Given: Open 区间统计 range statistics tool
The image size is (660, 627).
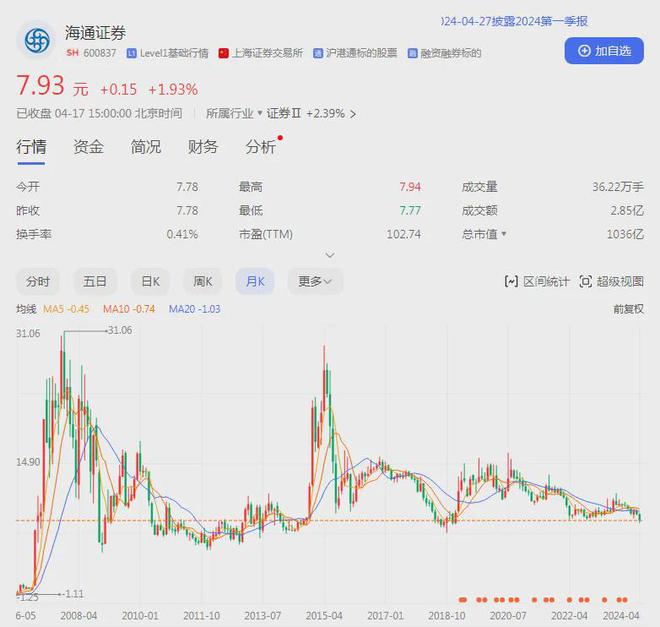Looking at the screenshot, I should (537, 282).
